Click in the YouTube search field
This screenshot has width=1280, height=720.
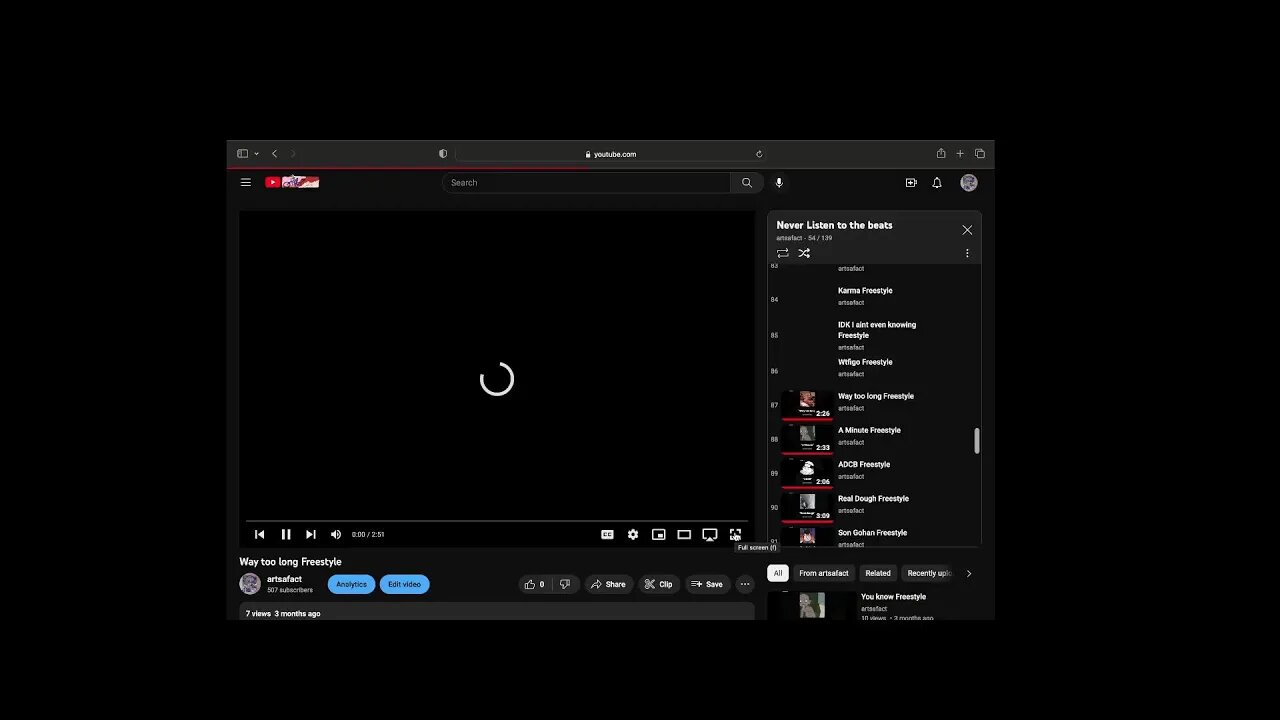(x=587, y=183)
